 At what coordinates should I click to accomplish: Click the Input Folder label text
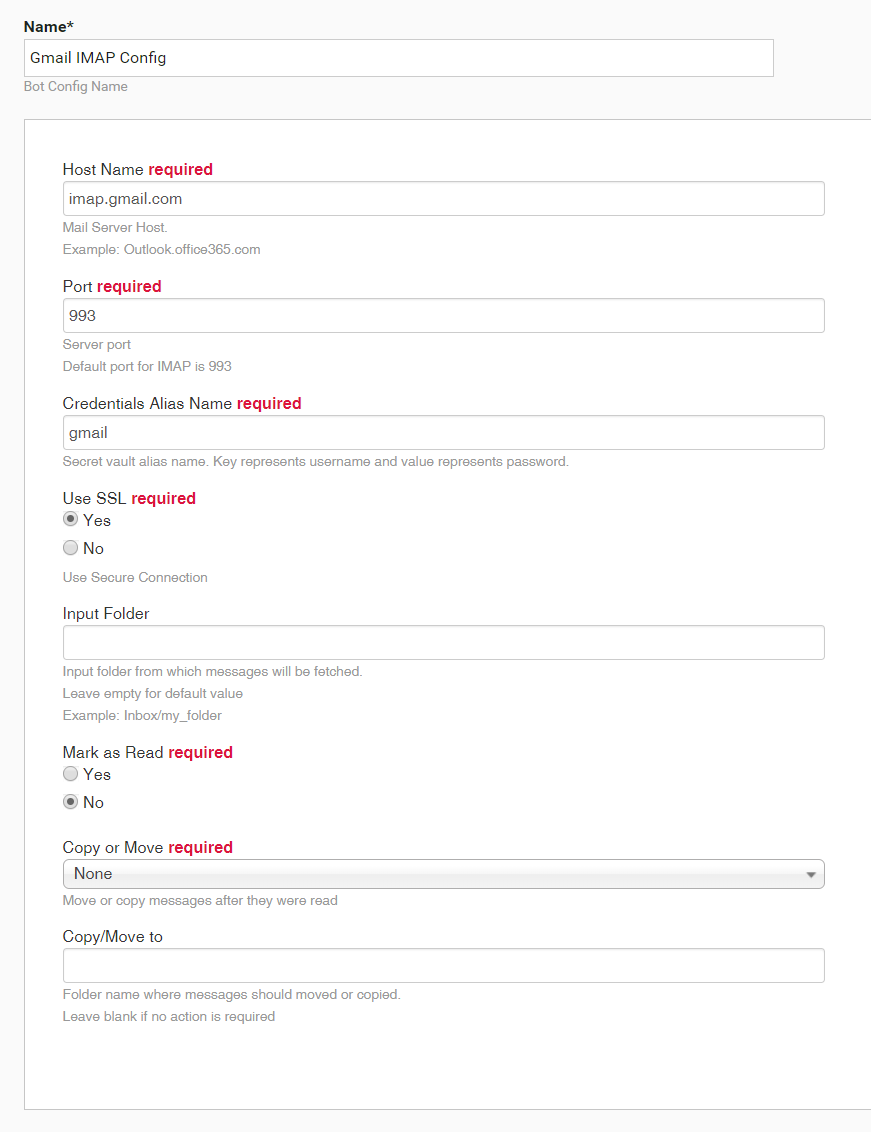(105, 613)
